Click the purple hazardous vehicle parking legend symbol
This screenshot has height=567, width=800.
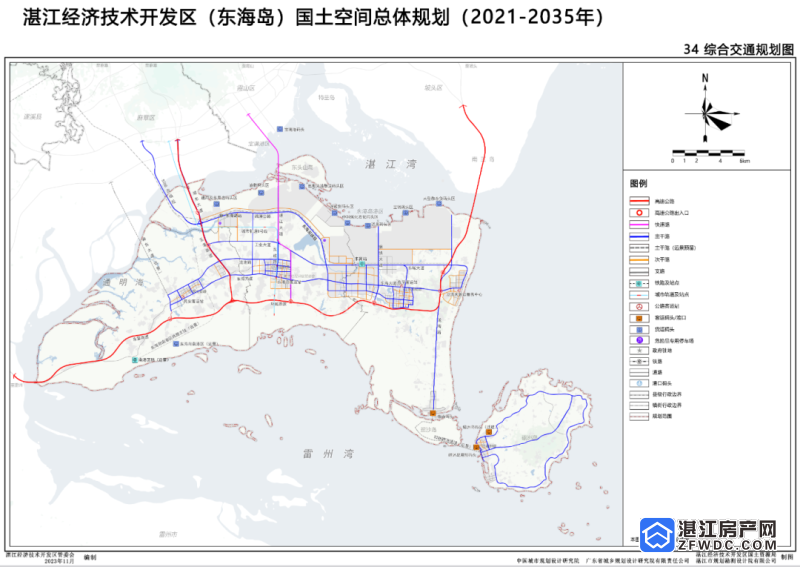[x=639, y=340]
